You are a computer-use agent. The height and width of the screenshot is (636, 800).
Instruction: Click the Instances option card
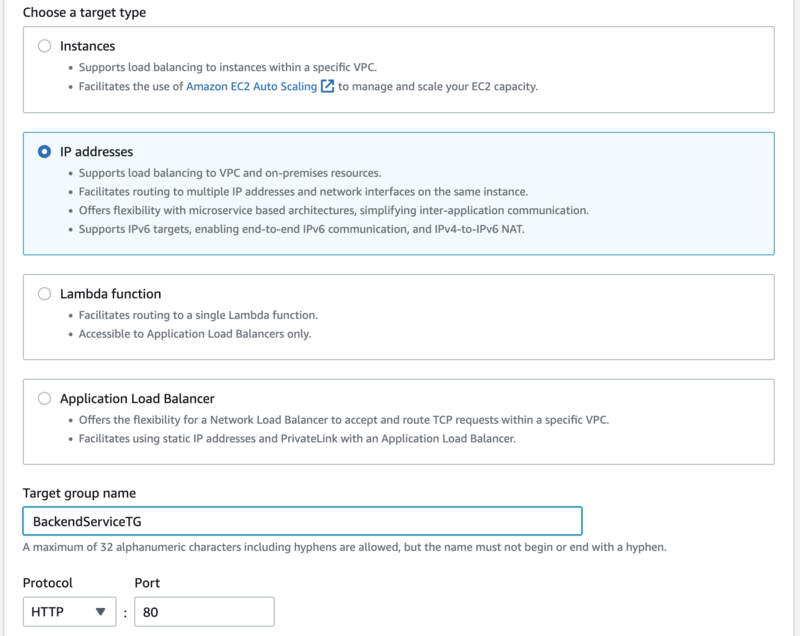(x=400, y=68)
